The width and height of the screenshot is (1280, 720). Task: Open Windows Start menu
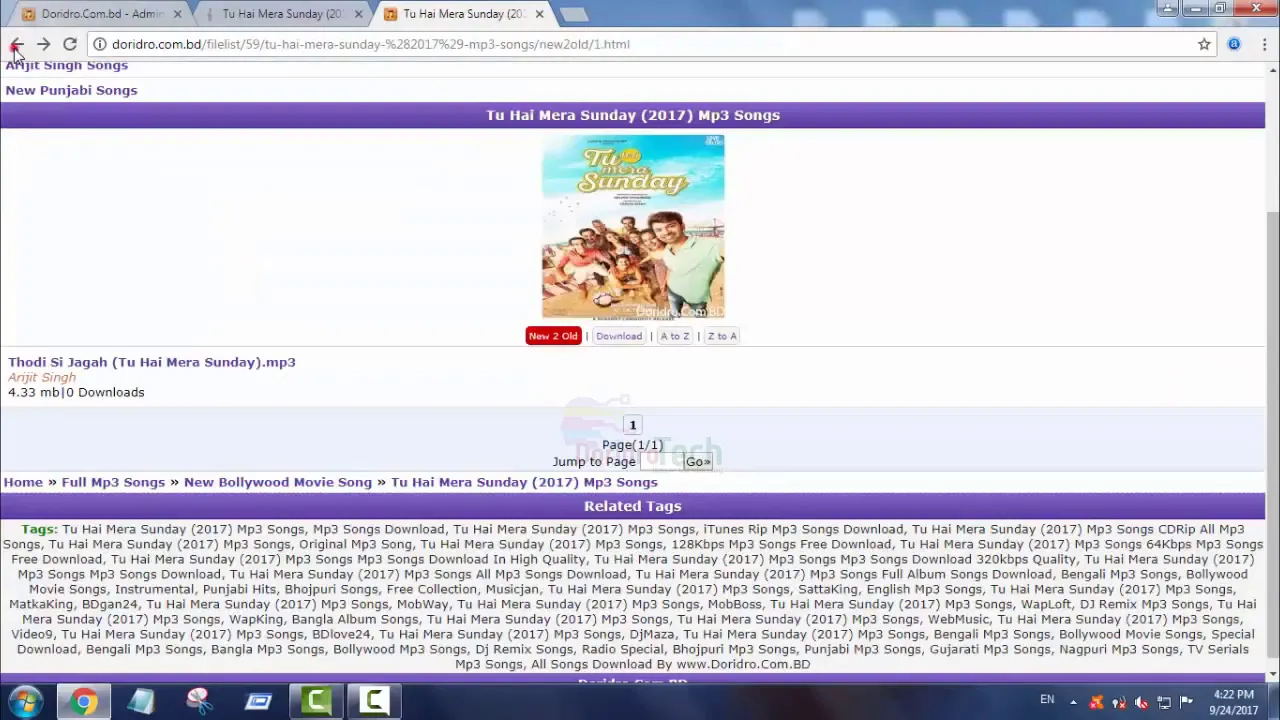coord(26,701)
